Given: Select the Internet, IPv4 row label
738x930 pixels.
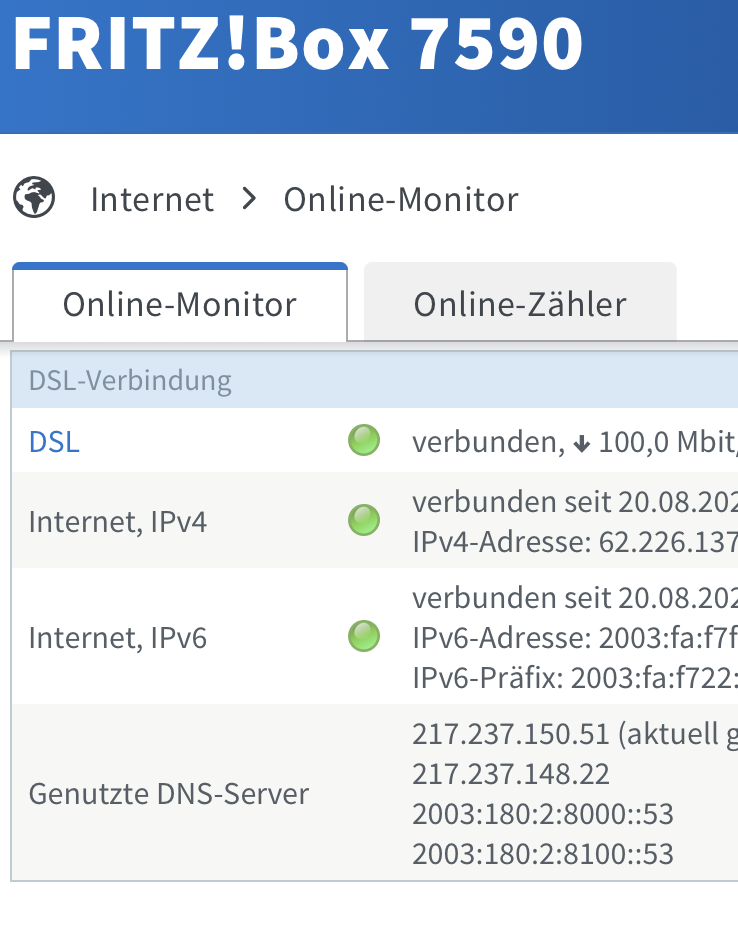Looking at the screenshot, I should 117,522.
